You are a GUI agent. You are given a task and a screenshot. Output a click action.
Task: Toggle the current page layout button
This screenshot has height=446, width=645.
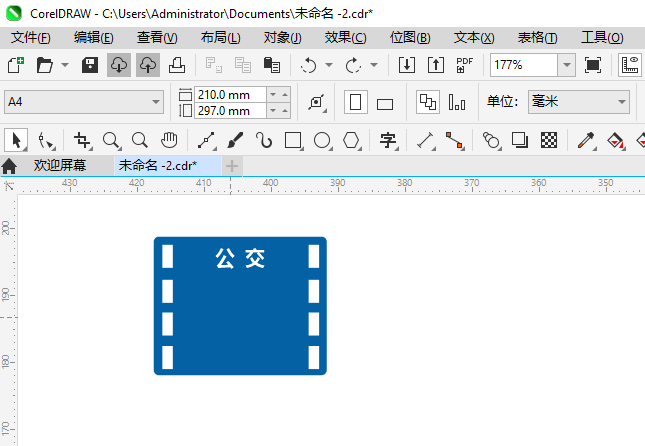pyautogui.click(x=457, y=102)
